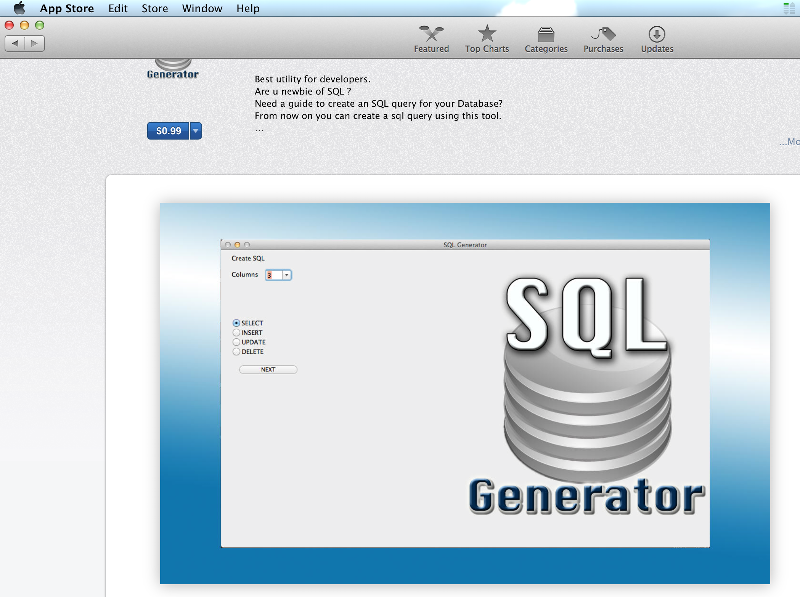Click the line 'Are u newbie of SQL ?'
This screenshot has width=800, height=597.
tap(303, 91)
